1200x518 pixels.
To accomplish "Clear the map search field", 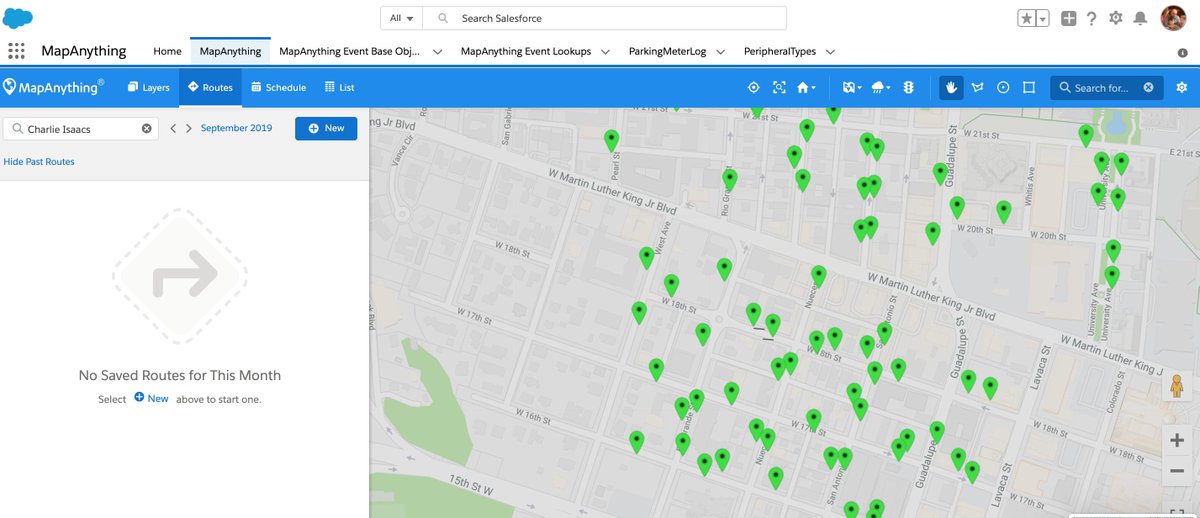I will pyautogui.click(x=1148, y=88).
